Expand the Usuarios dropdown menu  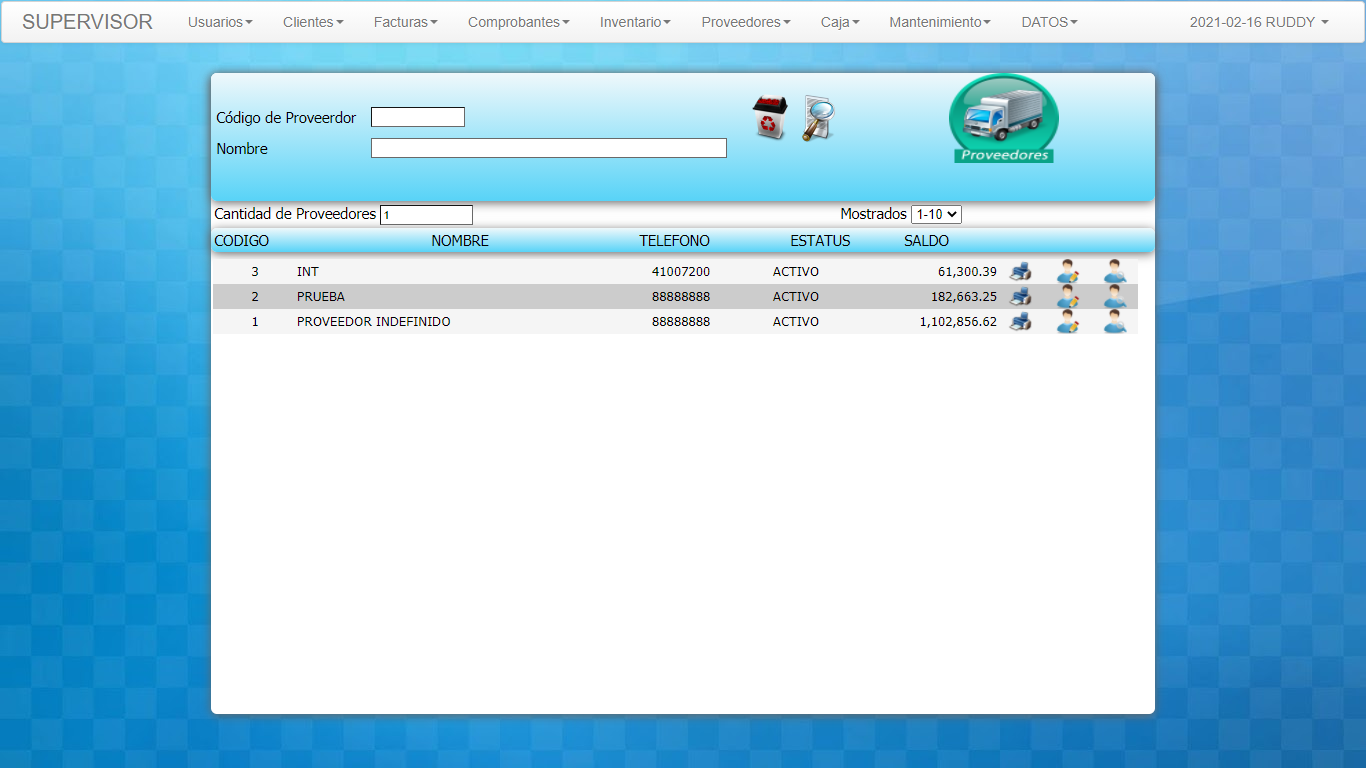coord(220,22)
